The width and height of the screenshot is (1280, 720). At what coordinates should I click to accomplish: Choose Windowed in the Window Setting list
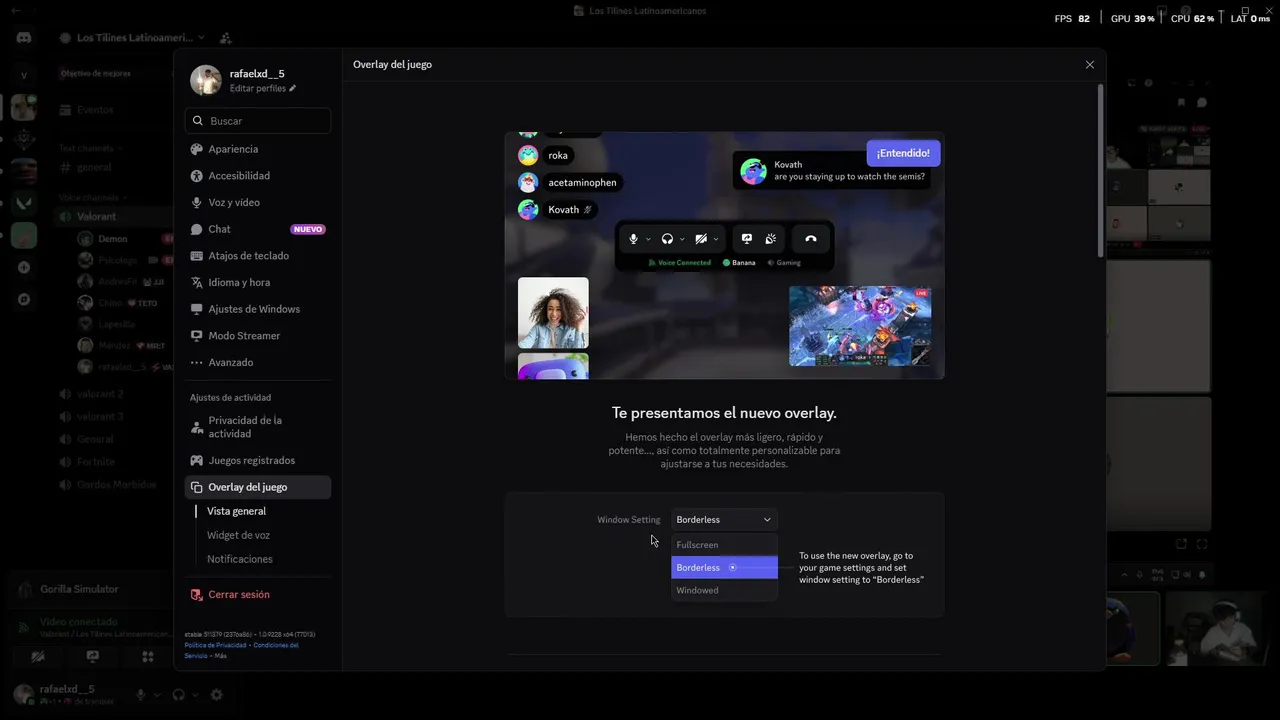tap(724, 590)
